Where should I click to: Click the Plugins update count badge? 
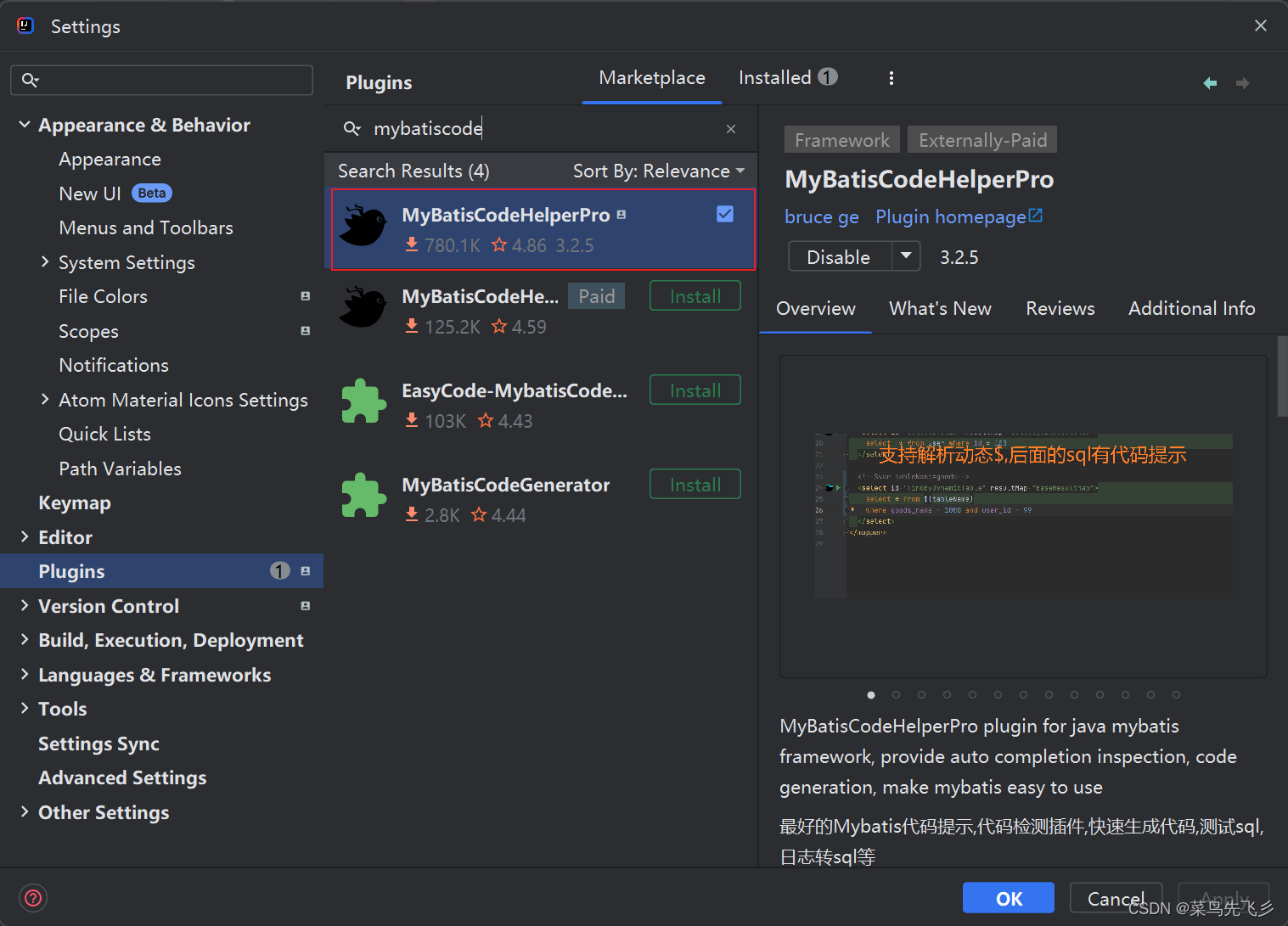pos(280,571)
